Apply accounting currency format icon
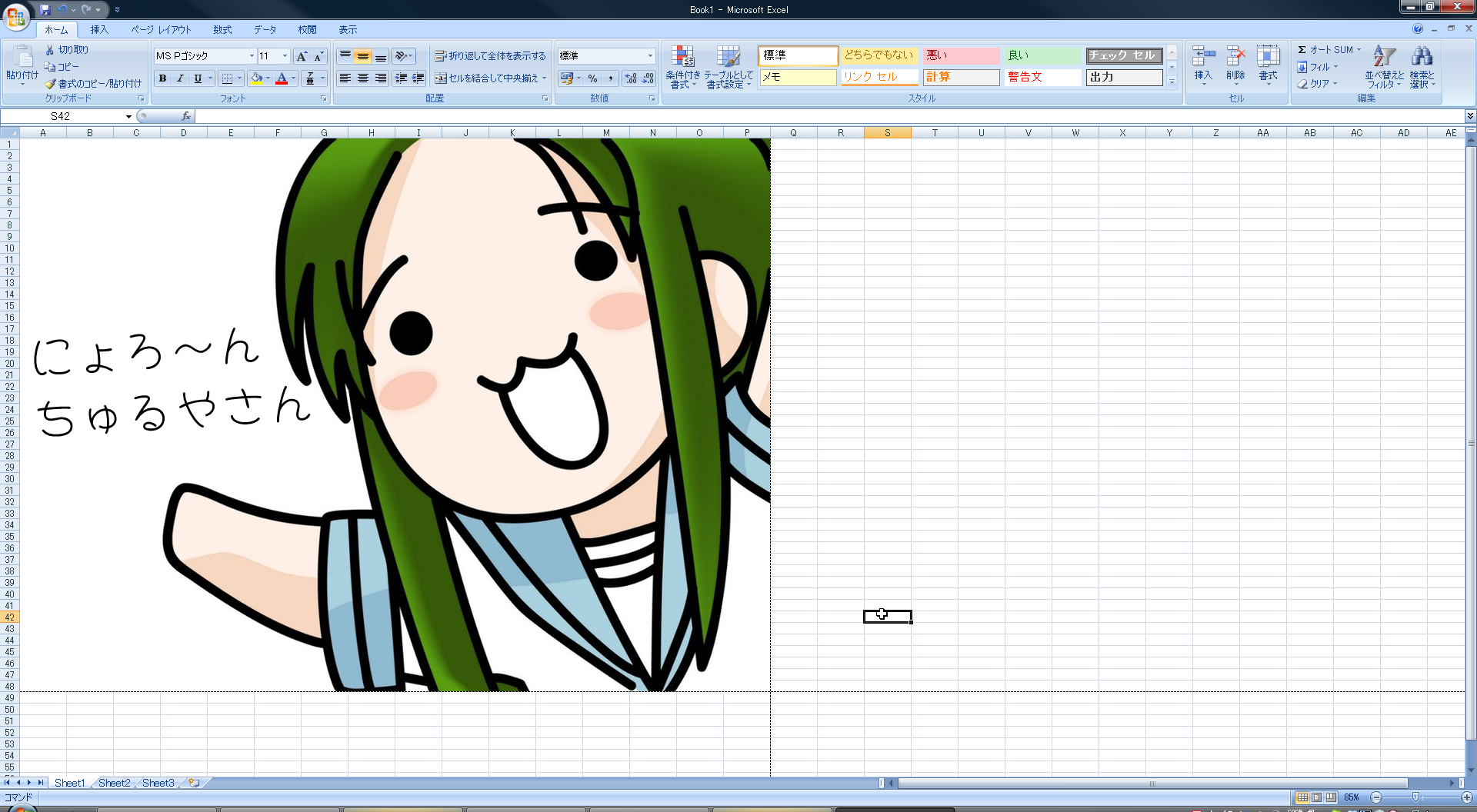This screenshot has width=1477, height=812. pyautogui.click(x=567, y=78)
